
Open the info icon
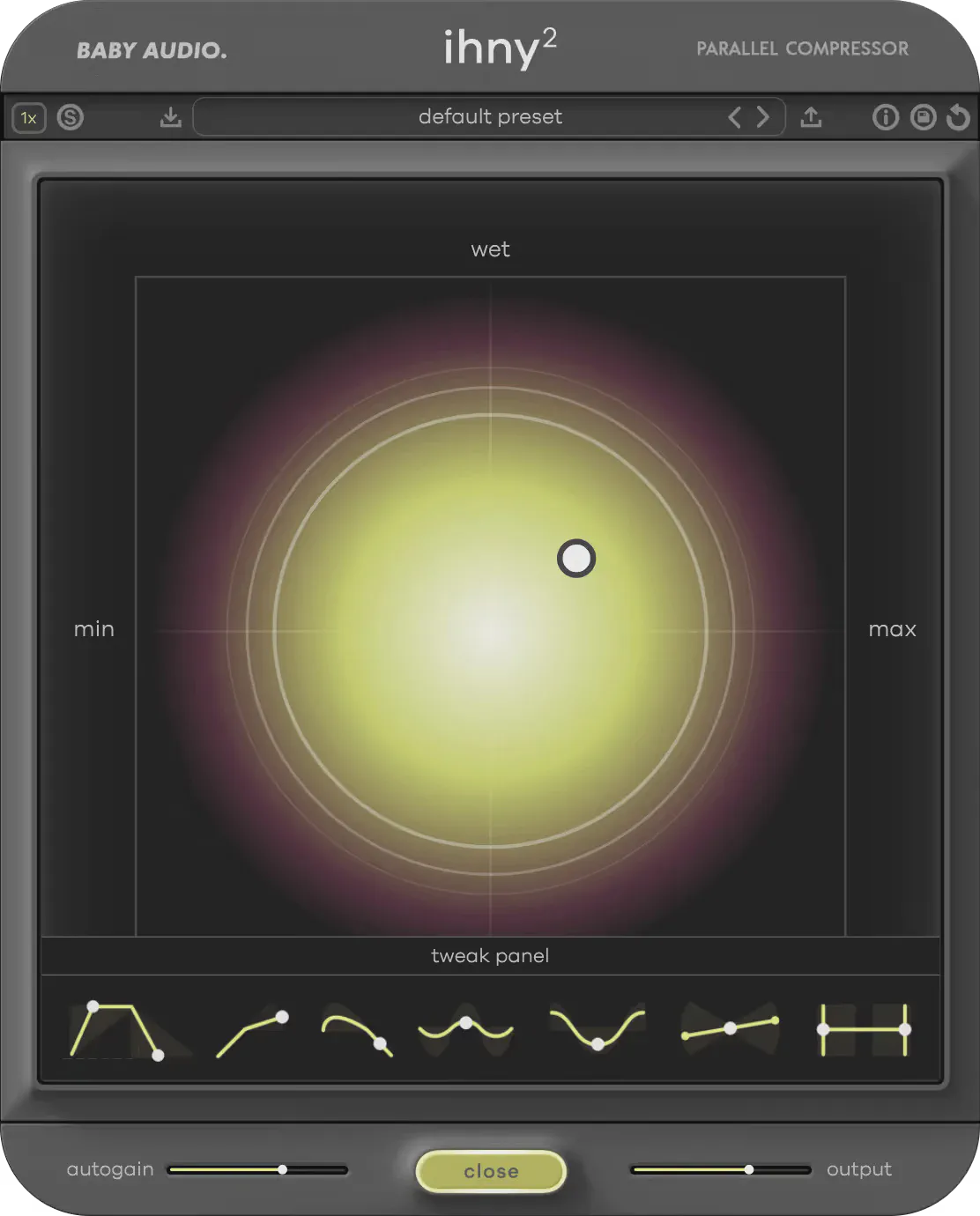pos(885,117)
